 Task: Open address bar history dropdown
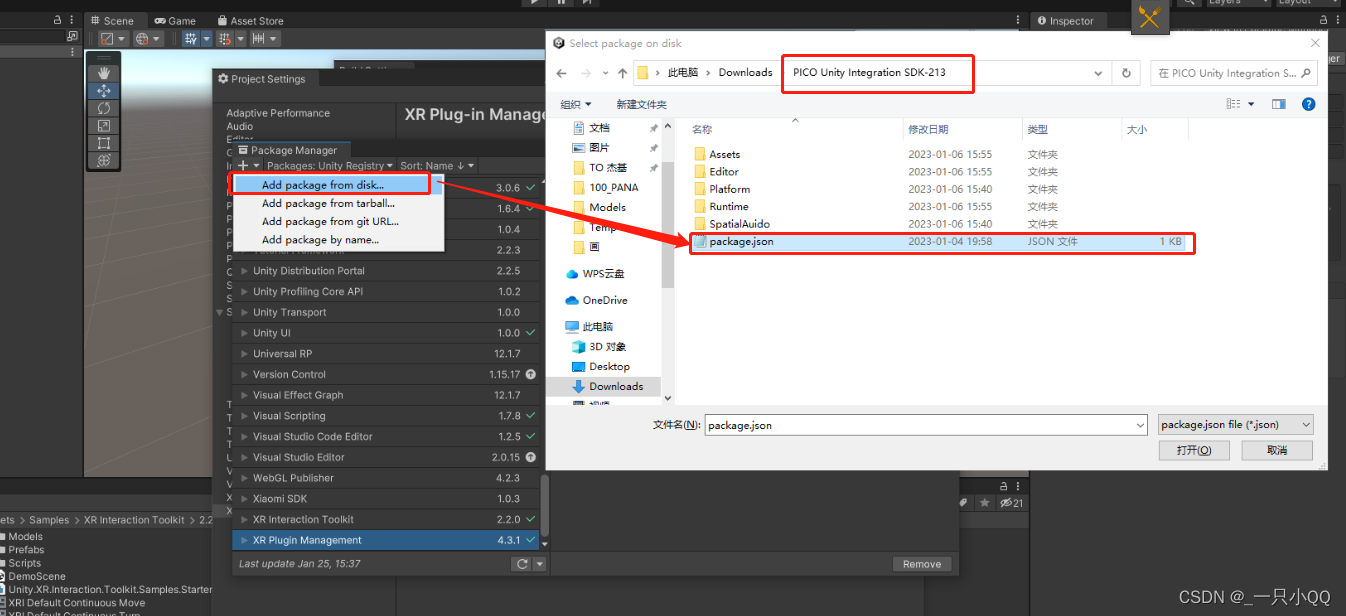(x=1099, y=73)
